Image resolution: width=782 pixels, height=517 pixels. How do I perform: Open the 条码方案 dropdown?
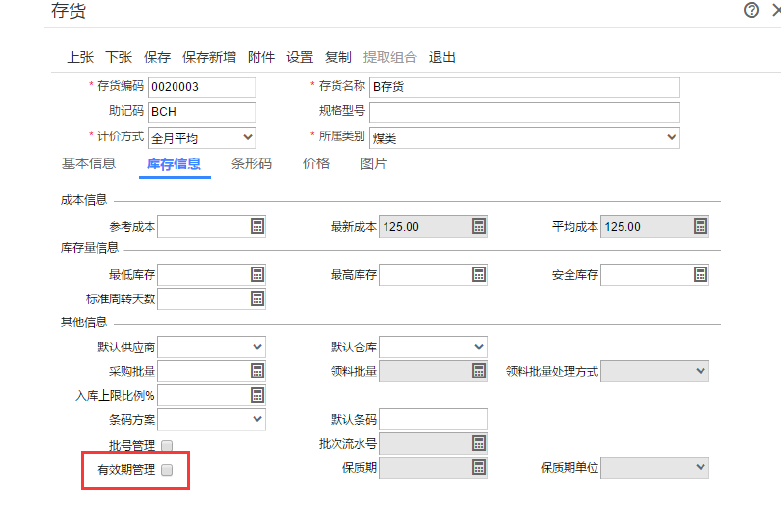pos(257,419)
